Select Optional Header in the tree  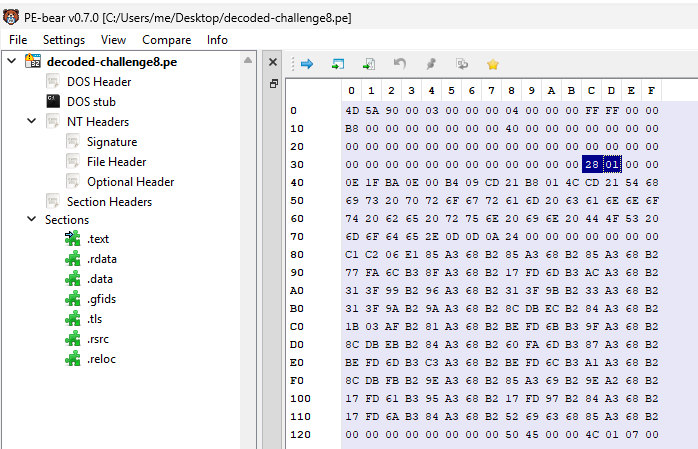[130, 182]
